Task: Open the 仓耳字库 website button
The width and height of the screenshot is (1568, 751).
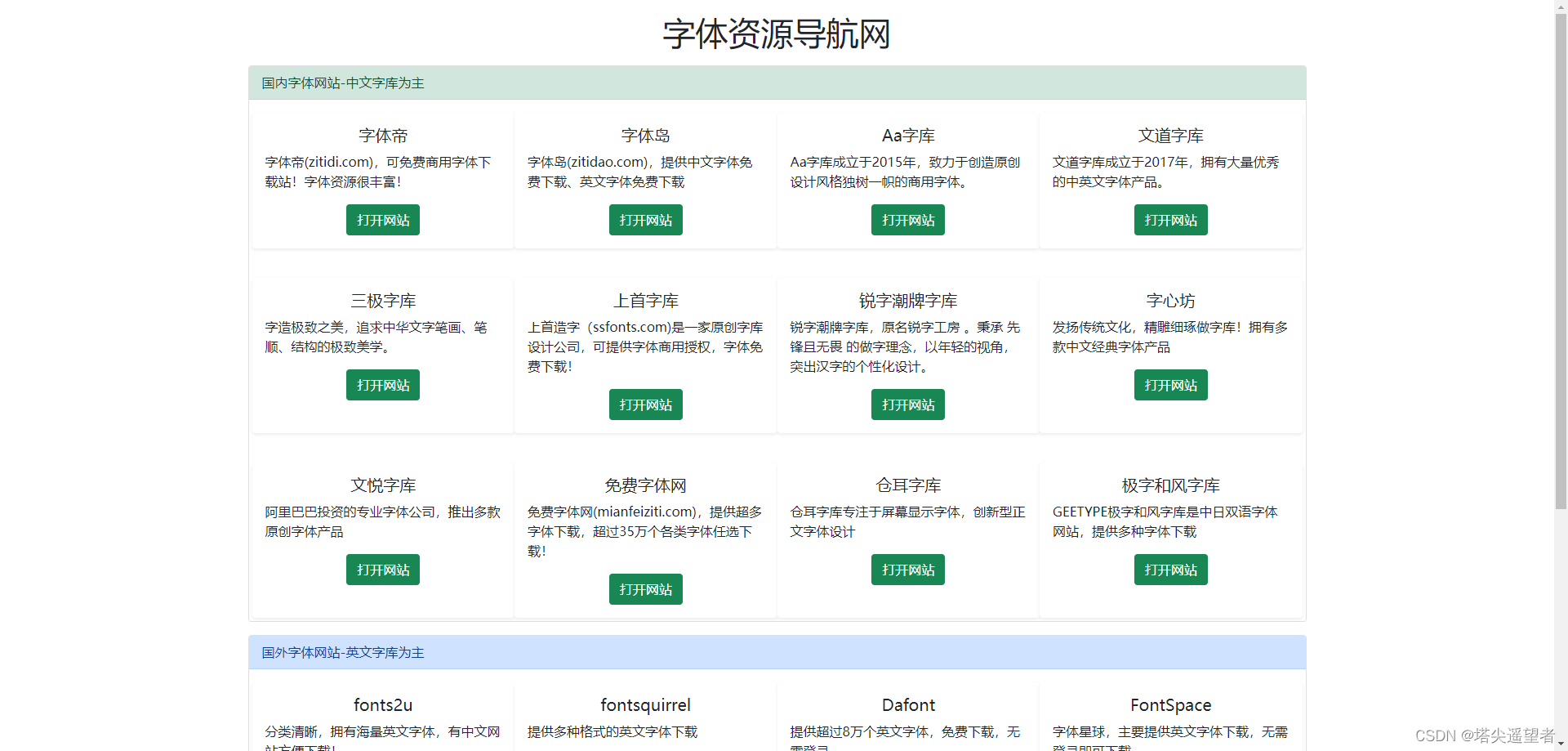Action: (908, 570)
